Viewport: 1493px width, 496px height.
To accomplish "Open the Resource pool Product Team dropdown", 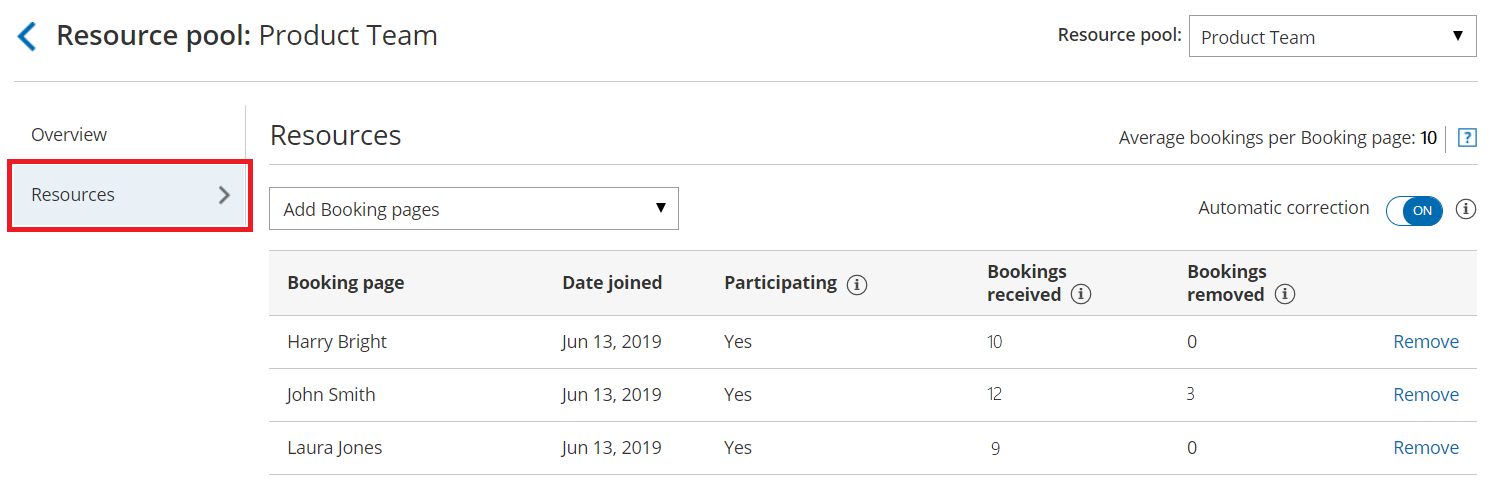I will pos(1332,37).
